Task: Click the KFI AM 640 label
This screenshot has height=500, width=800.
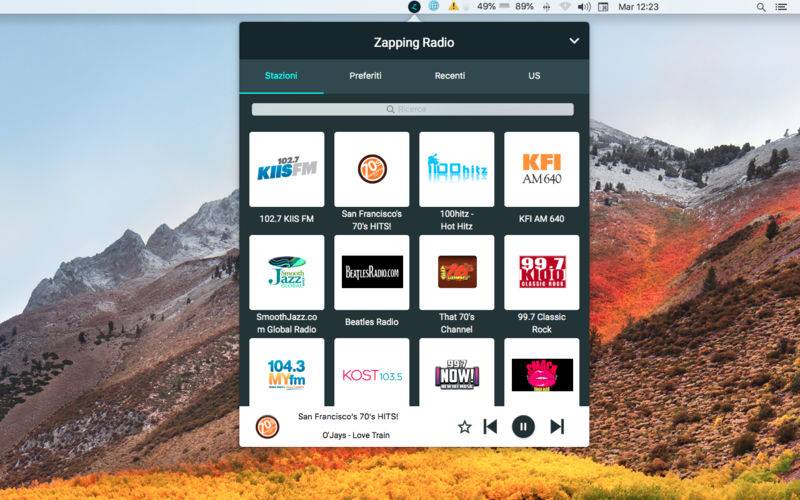Action: (541, 219)
